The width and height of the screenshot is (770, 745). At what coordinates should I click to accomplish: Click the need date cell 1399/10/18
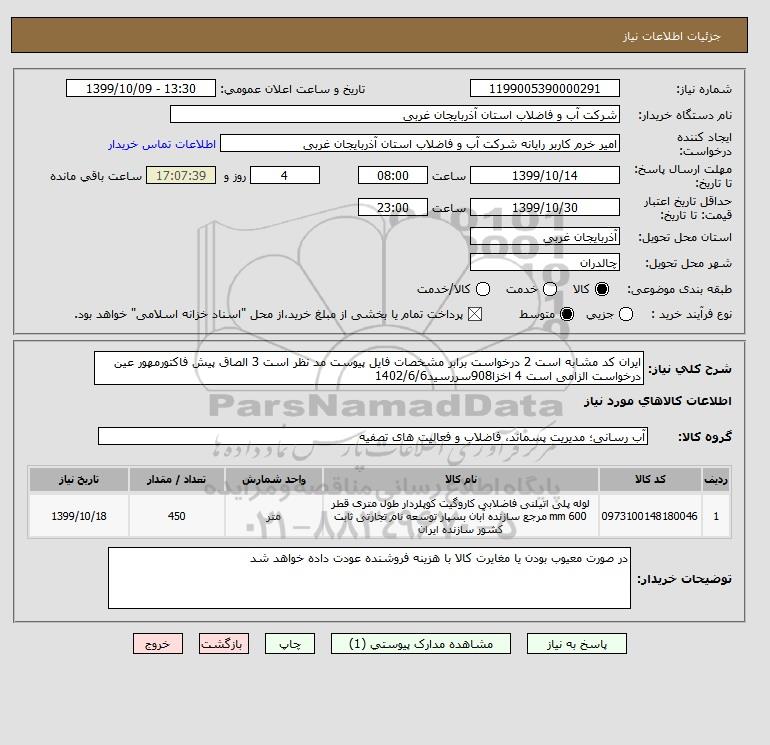[79, 516]
